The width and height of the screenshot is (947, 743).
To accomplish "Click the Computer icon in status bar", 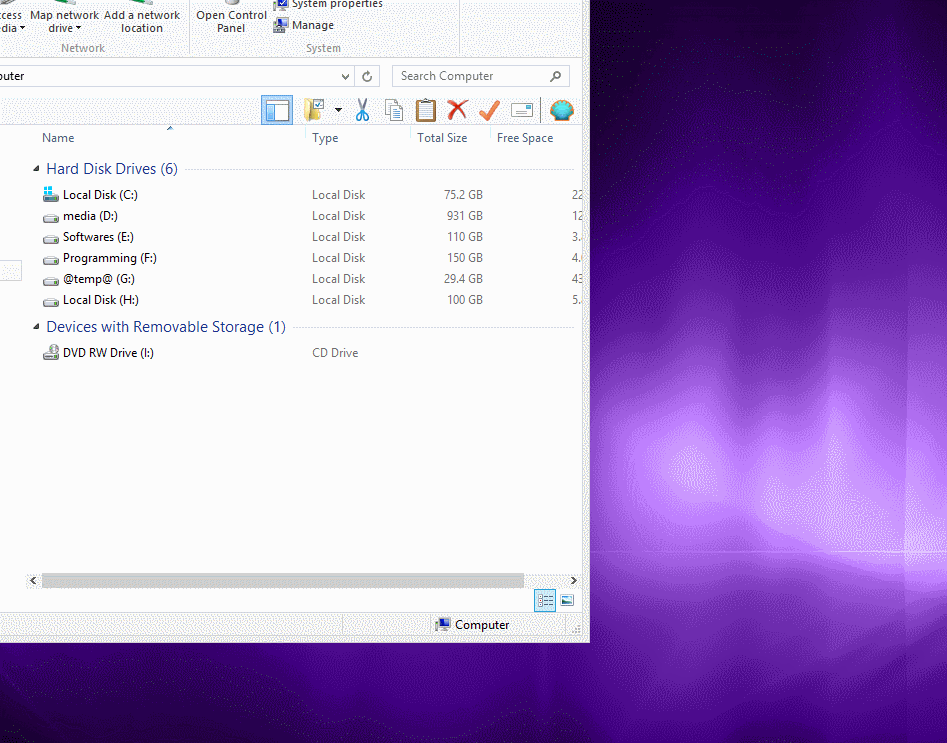I will [x=443, y=624].
